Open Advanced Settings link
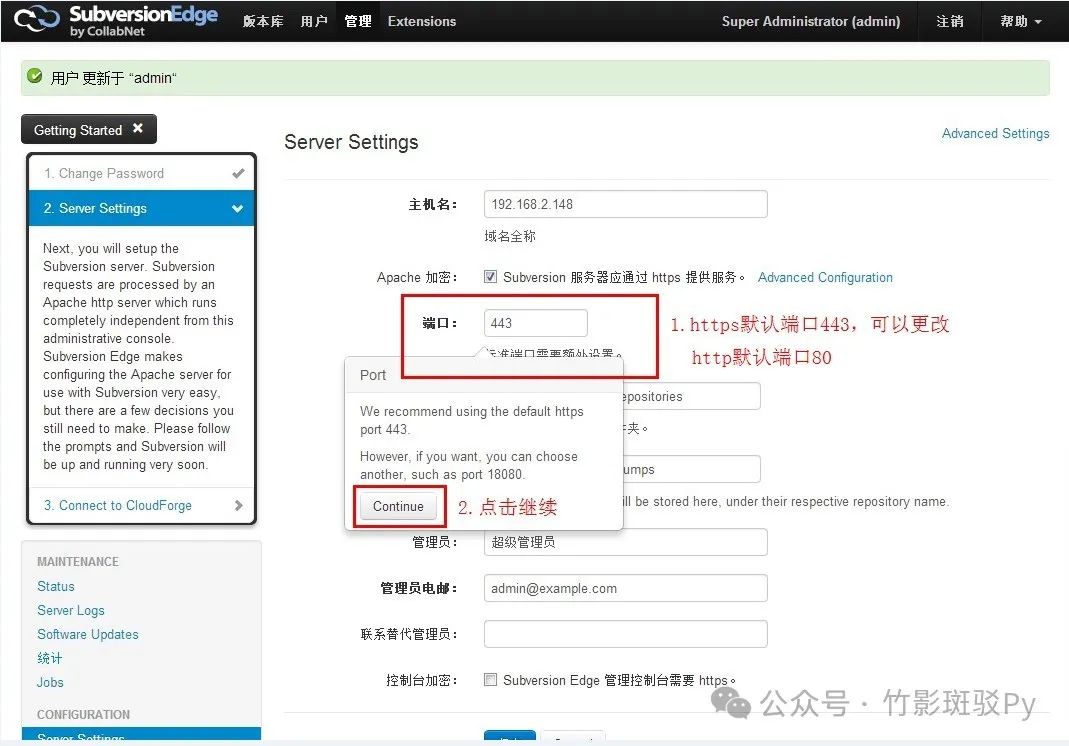 tap(995, 134)
